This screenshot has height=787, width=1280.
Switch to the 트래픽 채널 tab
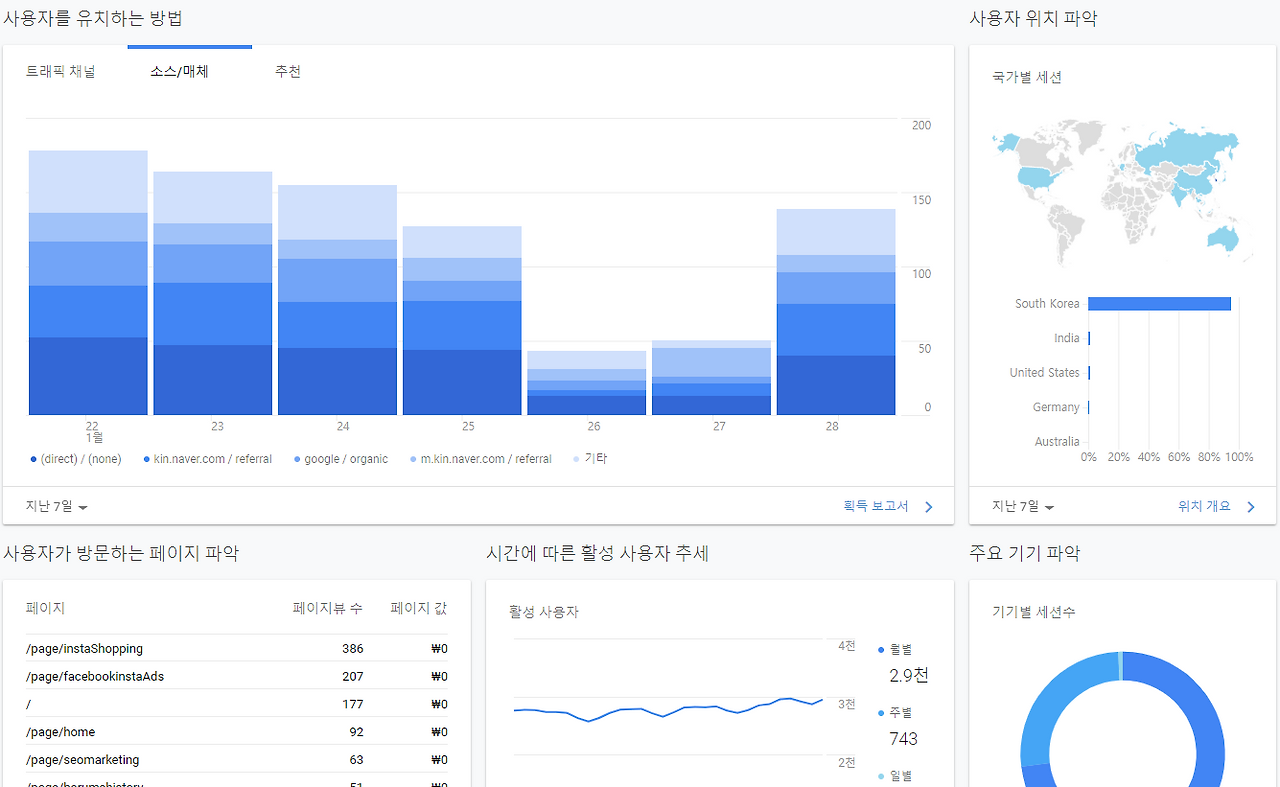[62, 71]
